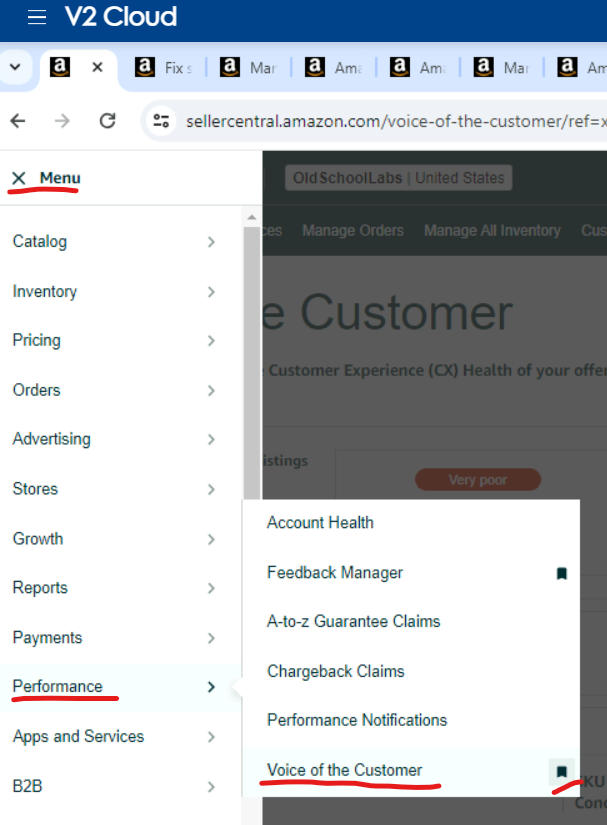607x825 pixels.
Task: Open Feedback Manager from the submenu
Action: [335, 572]
